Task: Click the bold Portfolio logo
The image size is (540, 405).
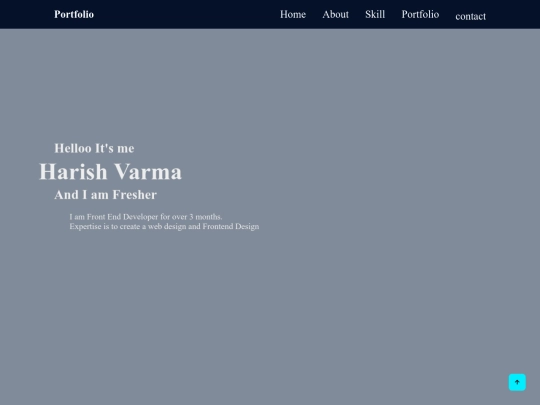Action: tap(74, 14)
